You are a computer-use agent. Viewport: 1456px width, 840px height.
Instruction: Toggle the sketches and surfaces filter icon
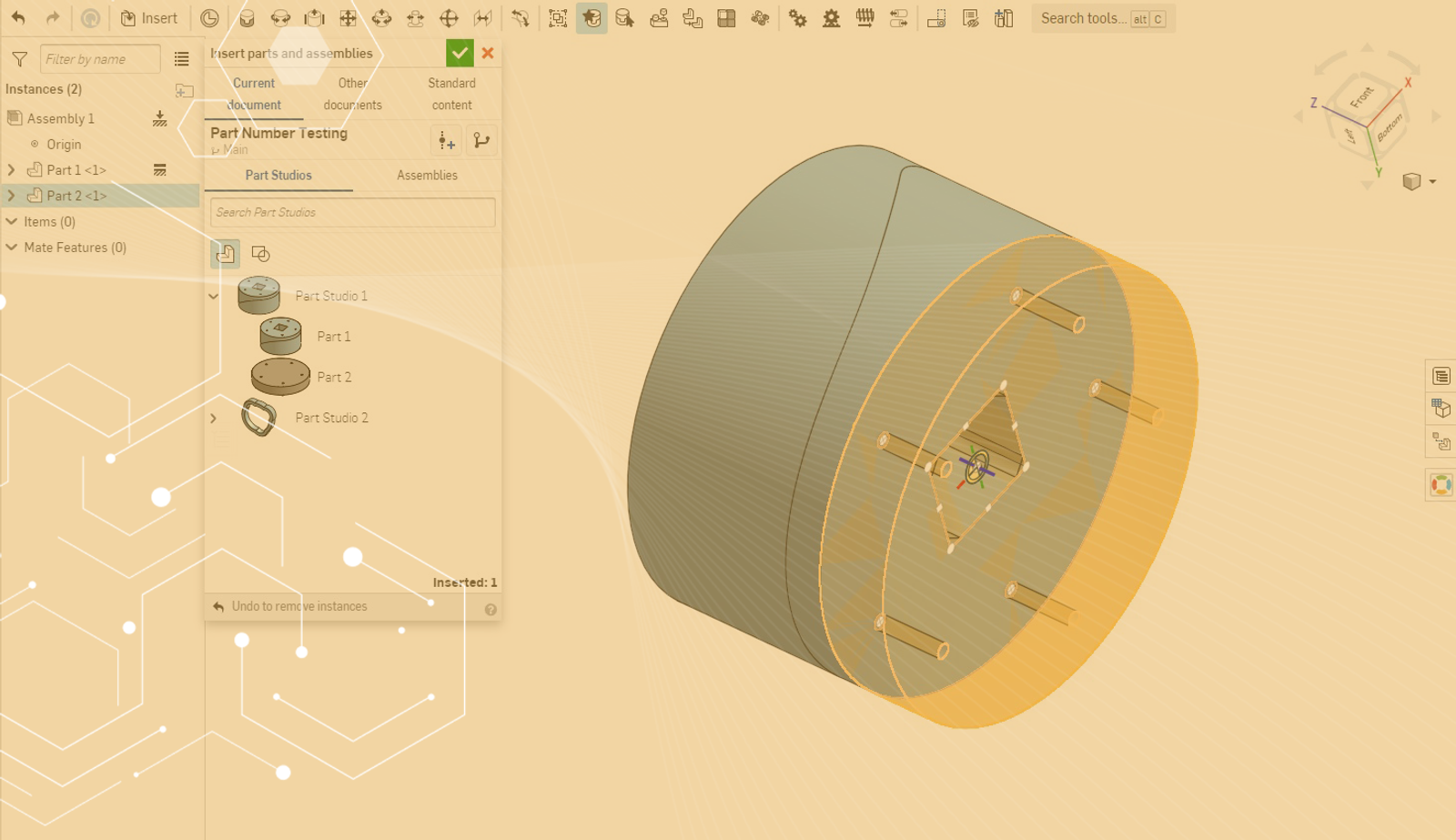coord(260,254)
